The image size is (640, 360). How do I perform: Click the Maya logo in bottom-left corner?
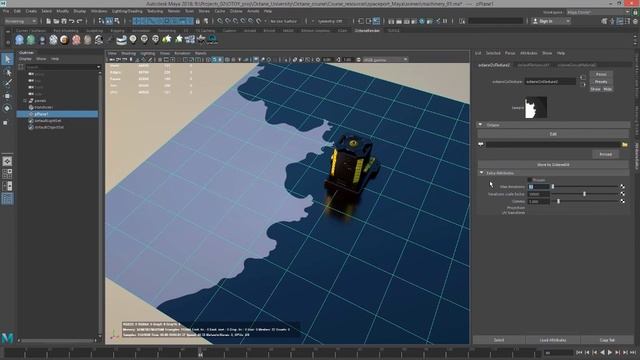pos(7,338)
